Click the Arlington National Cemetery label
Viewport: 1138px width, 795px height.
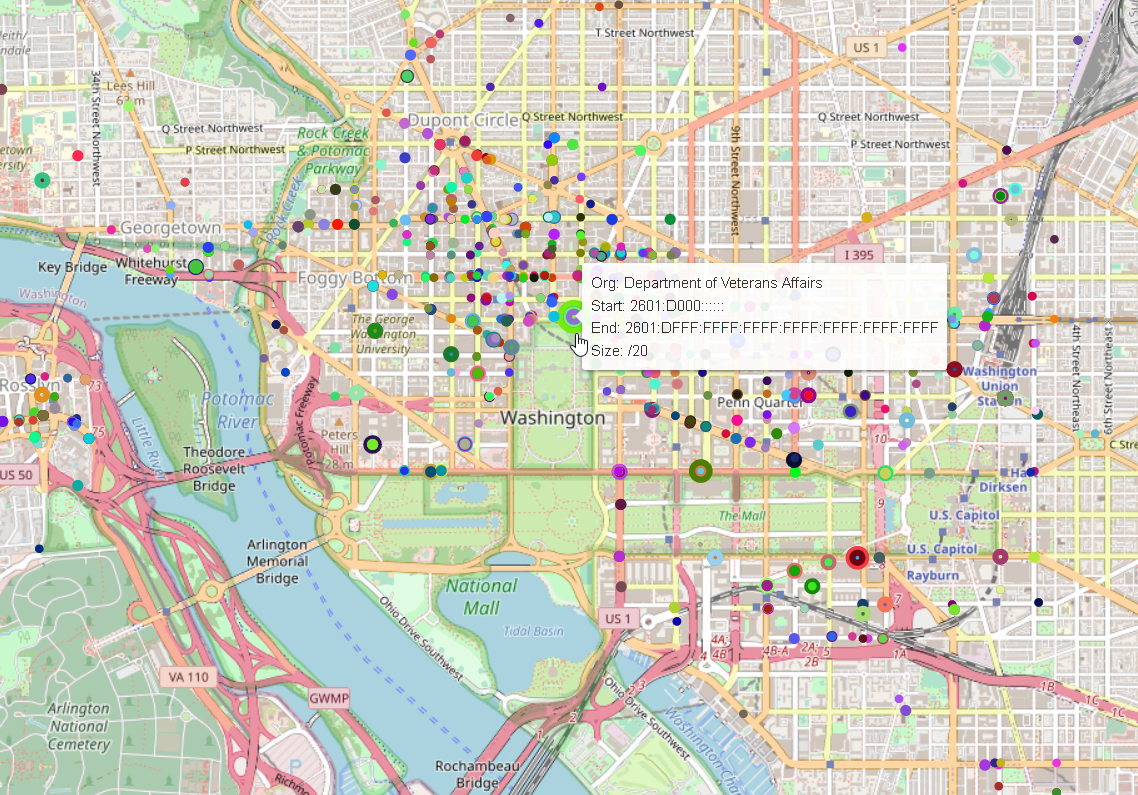point(78,726)
